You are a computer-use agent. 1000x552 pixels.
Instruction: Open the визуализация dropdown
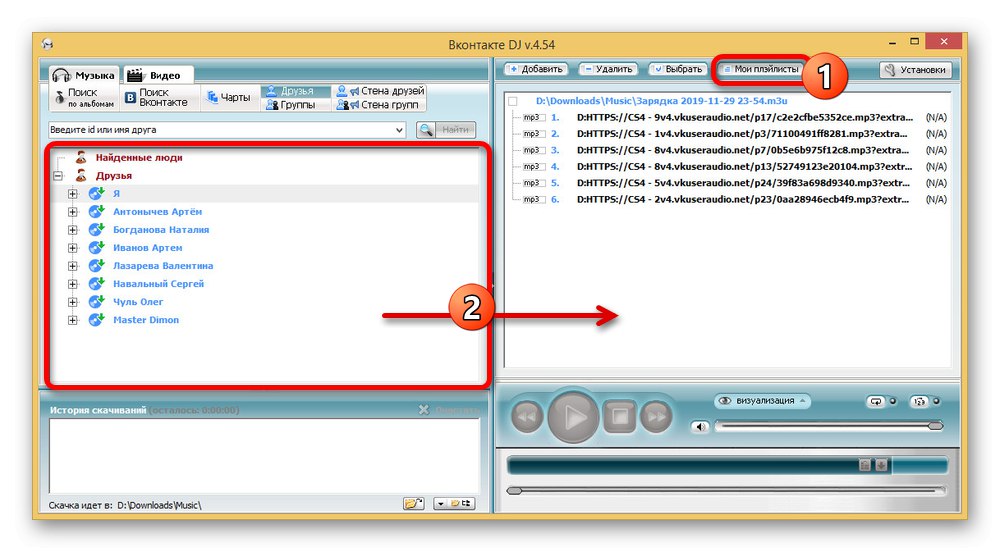762,401
